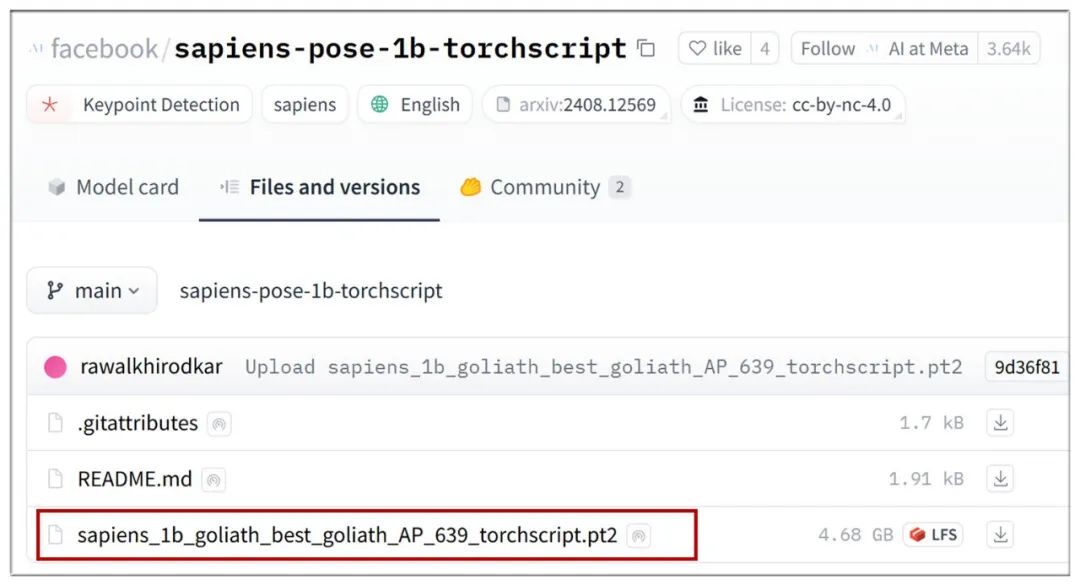Click the Community hands emoji icon
This screenshot has width=1080, height=586.
tap(470, 187)
